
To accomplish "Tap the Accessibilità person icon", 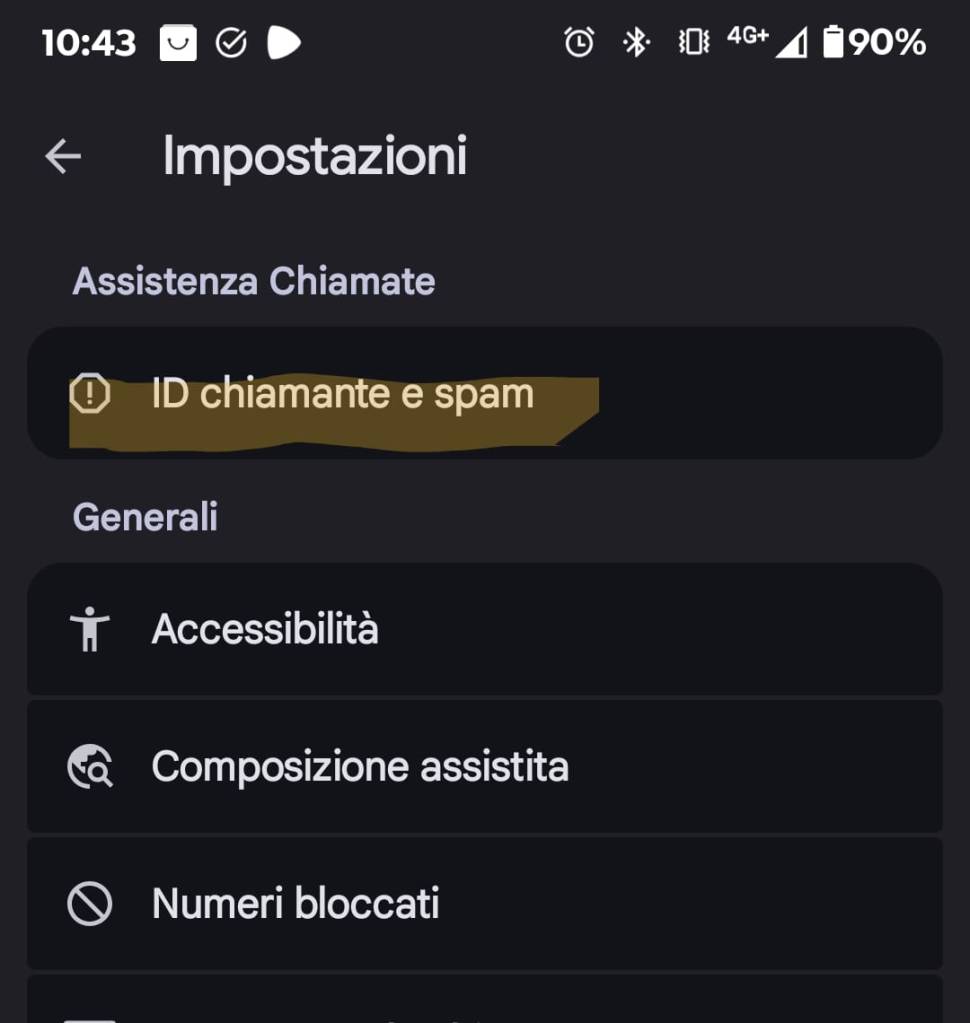I will (x=89, y=630).
